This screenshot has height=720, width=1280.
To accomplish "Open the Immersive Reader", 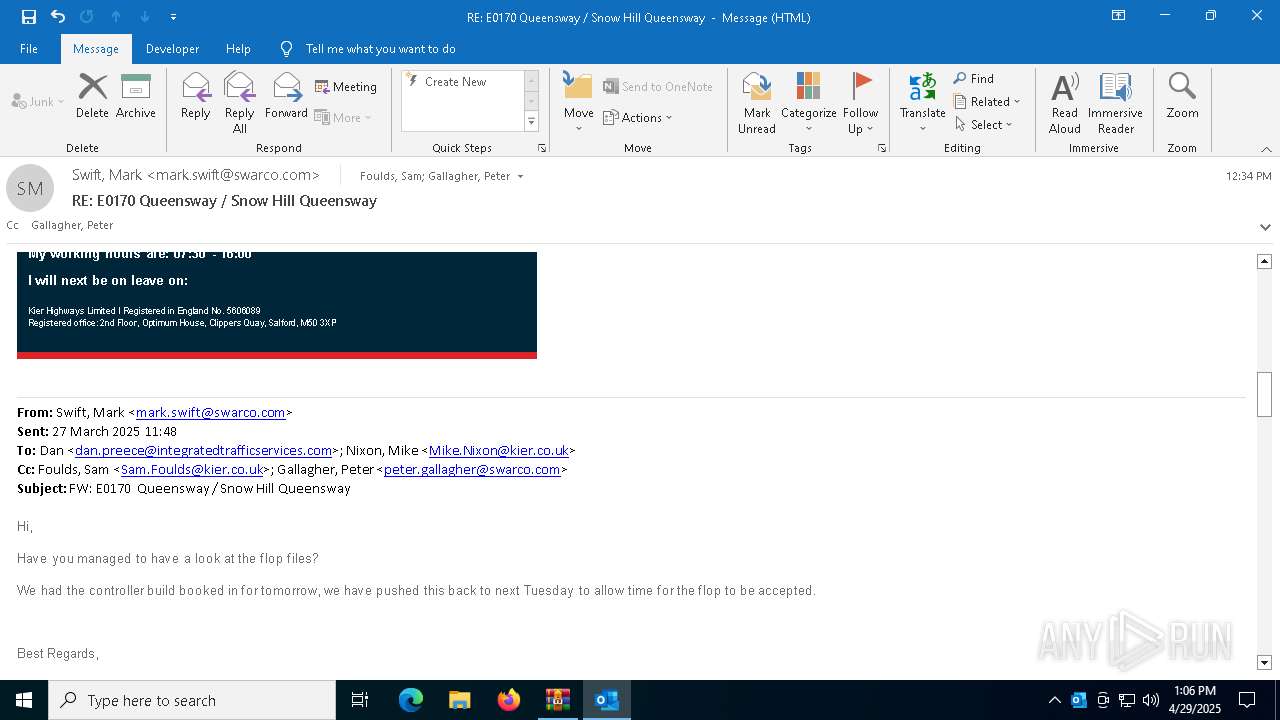I will tap(1115, 102).
